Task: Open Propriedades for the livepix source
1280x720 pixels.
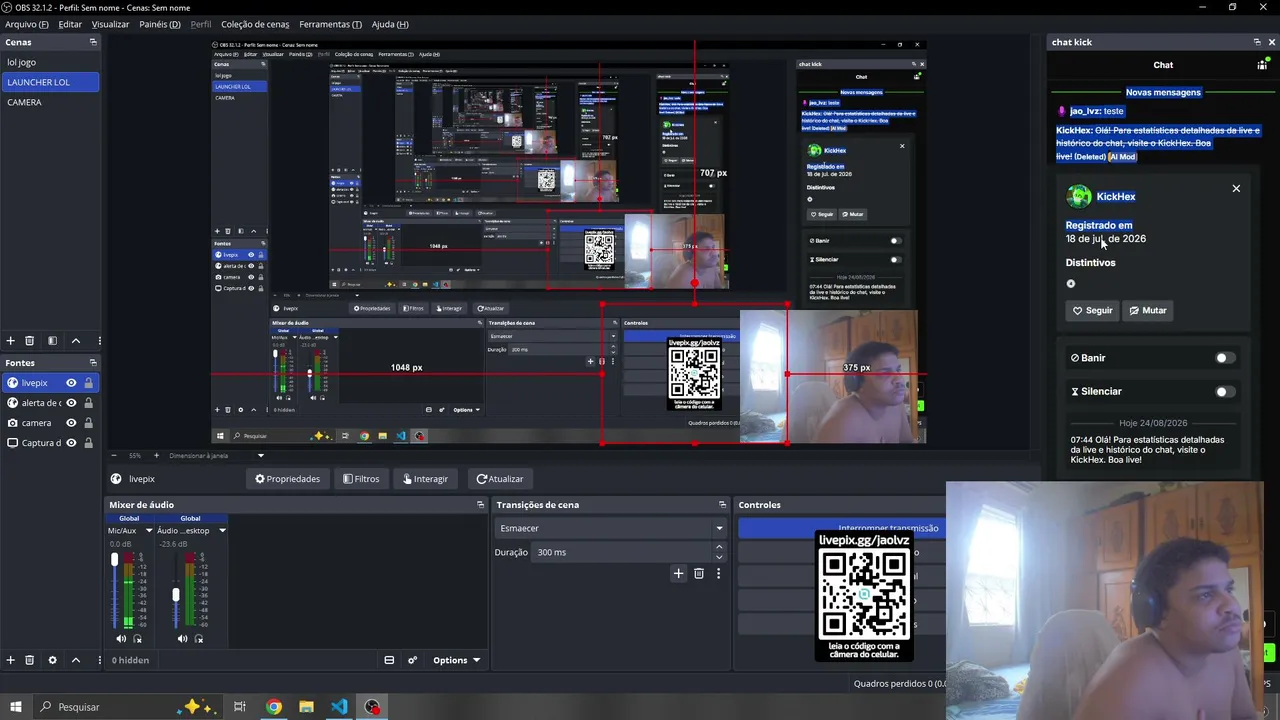Action: point(287,479)
